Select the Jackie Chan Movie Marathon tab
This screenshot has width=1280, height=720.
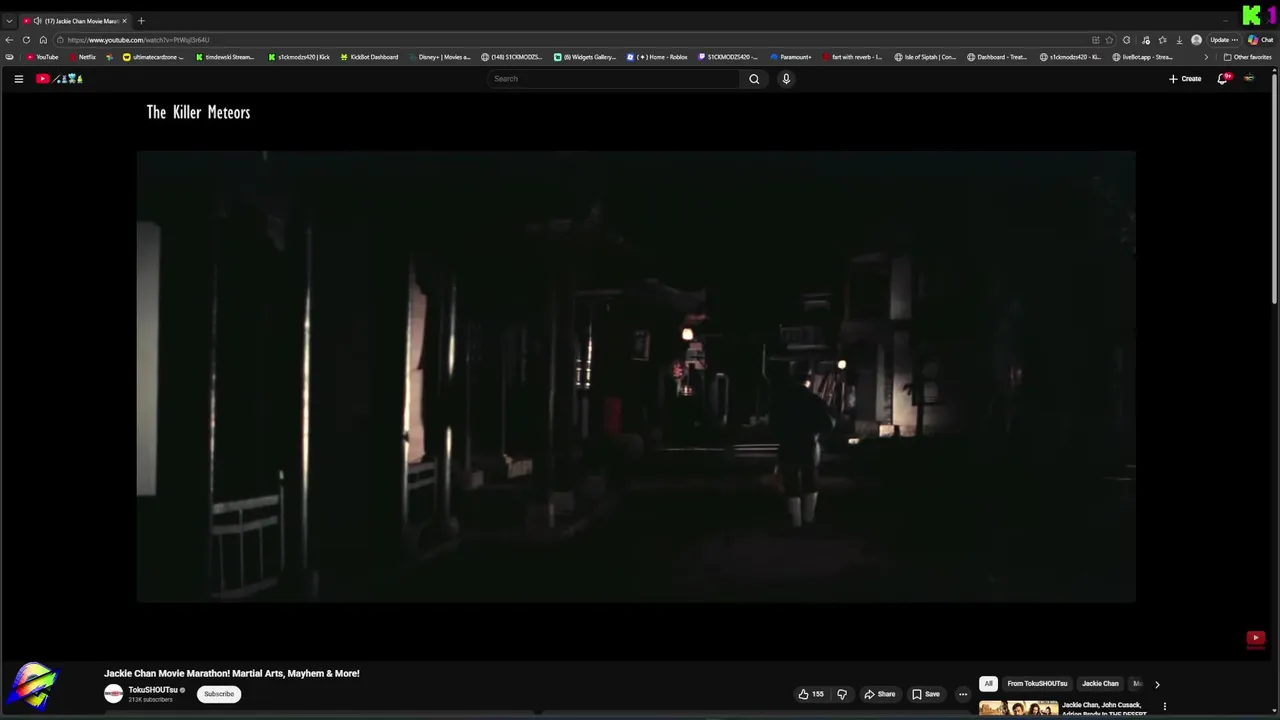76,21
